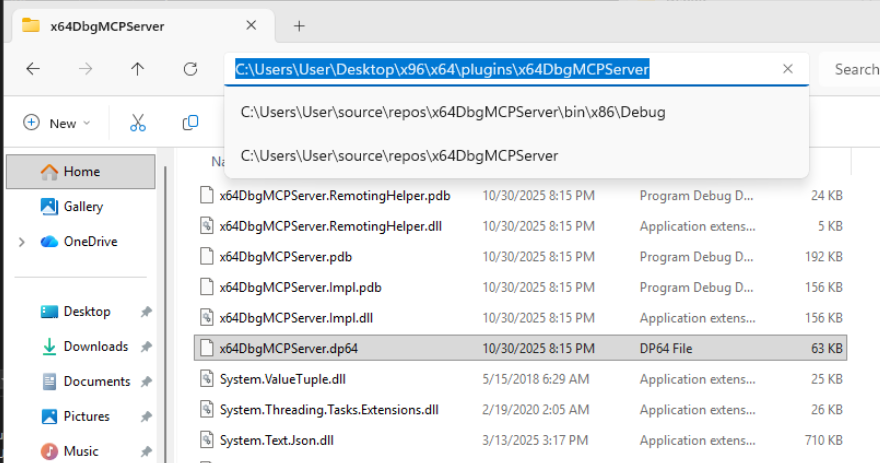Click the address bar path field
880x463 pixels.
(x=516, y=69)
